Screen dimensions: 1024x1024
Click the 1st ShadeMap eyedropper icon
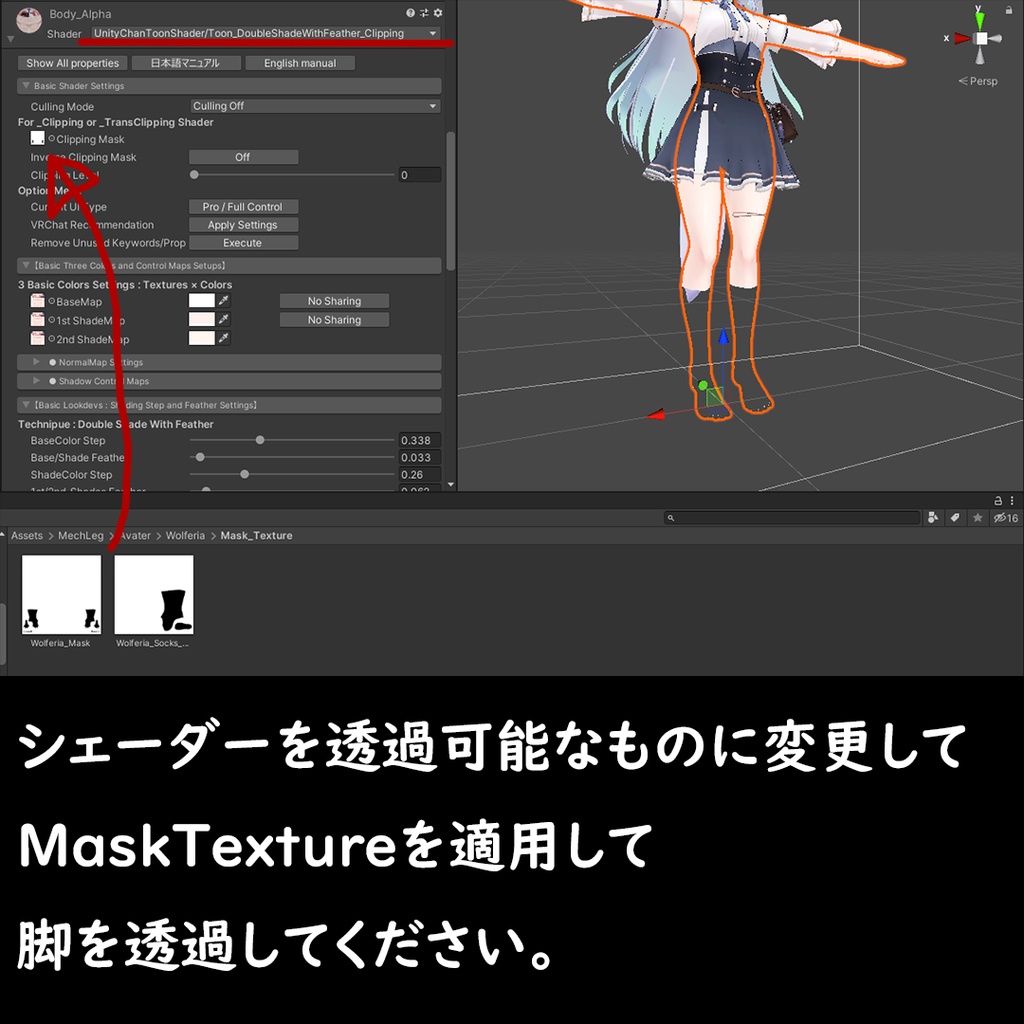[224, 319]
